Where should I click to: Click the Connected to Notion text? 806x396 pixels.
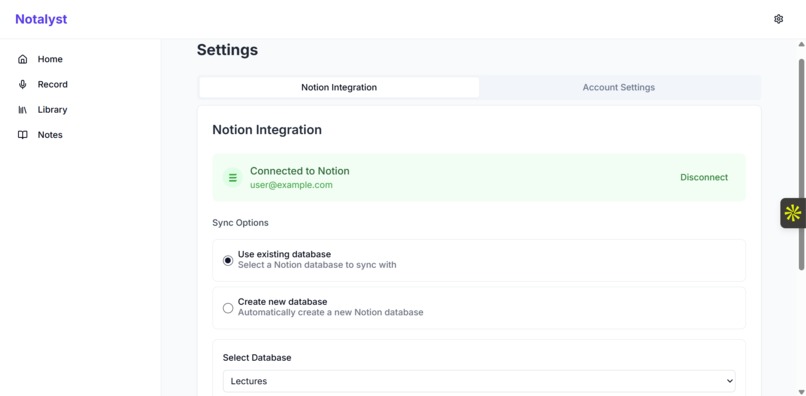point(300,171)
